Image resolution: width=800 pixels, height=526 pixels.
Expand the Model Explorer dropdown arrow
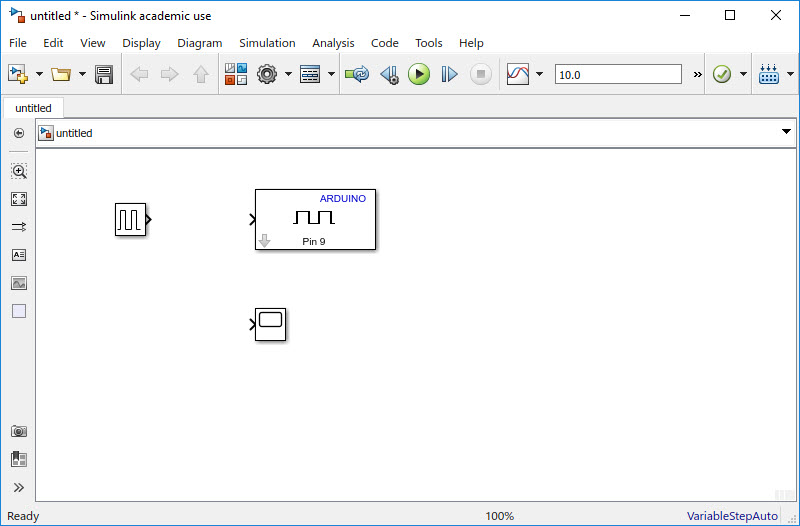click(331, 74)
